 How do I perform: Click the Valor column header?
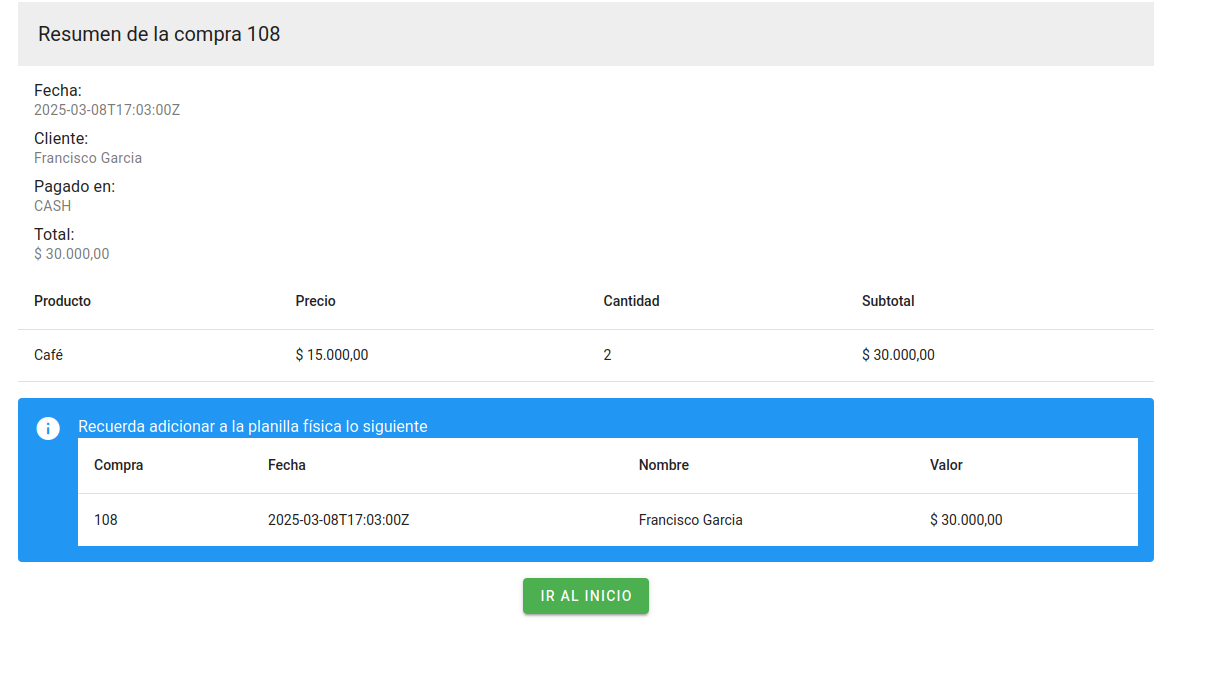click(946, 465)
